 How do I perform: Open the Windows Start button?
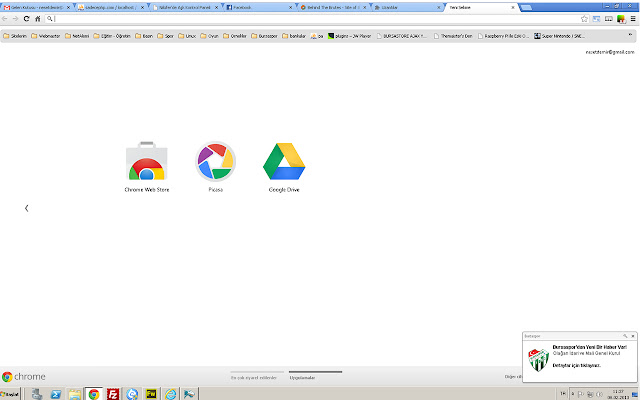10,394
